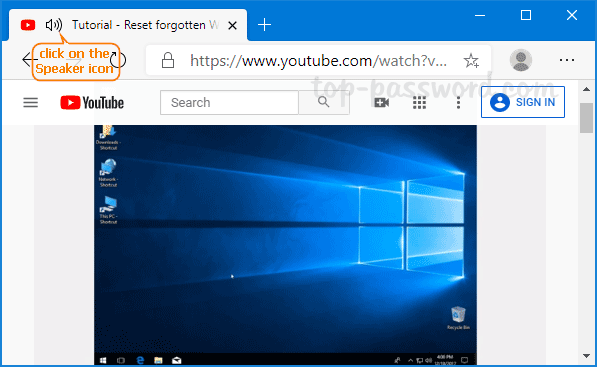
Task: Reload the page with refresh icon
Action: click(x=118, y=60)
